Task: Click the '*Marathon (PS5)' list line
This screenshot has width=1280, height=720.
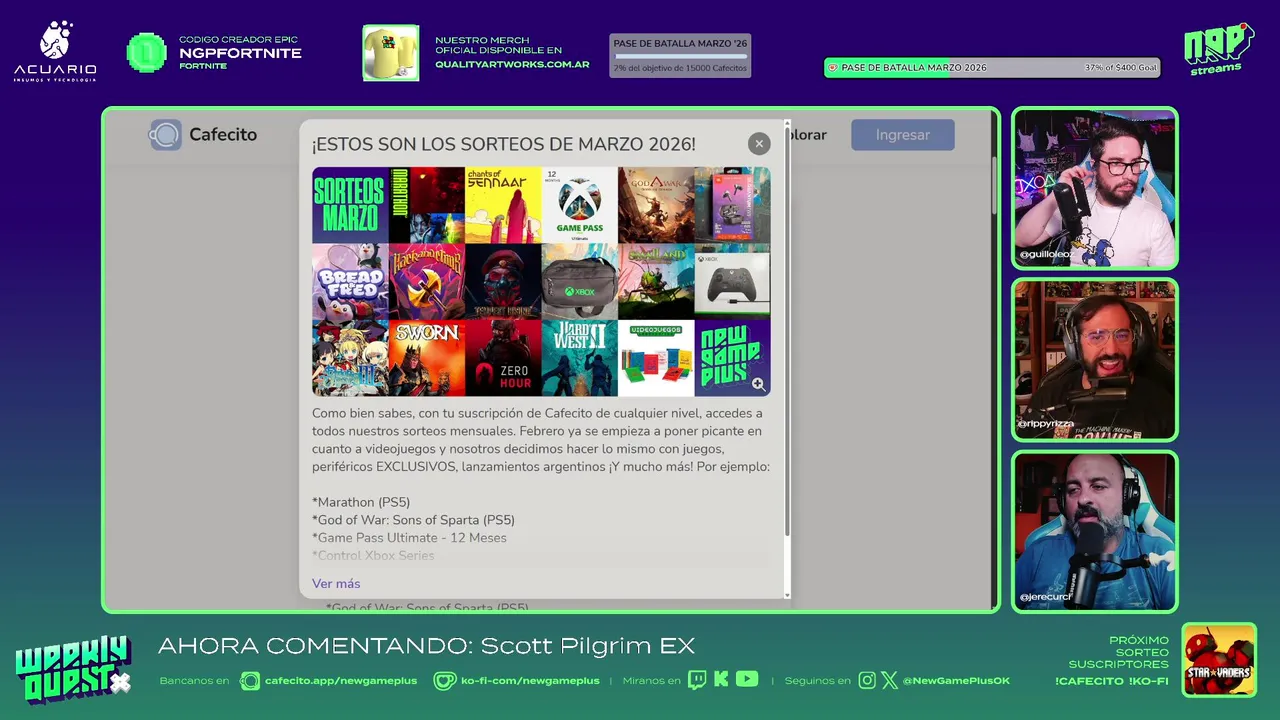Action: [361, 502]
